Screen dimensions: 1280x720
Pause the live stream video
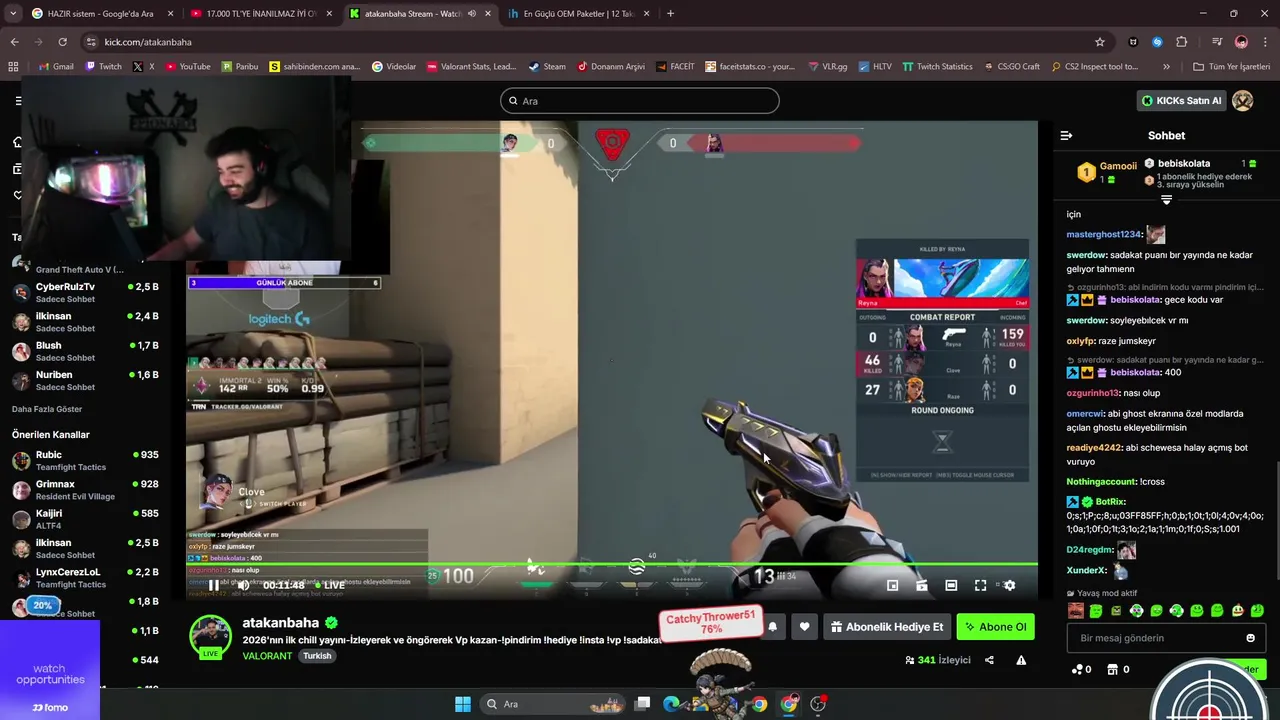point(213,585)
